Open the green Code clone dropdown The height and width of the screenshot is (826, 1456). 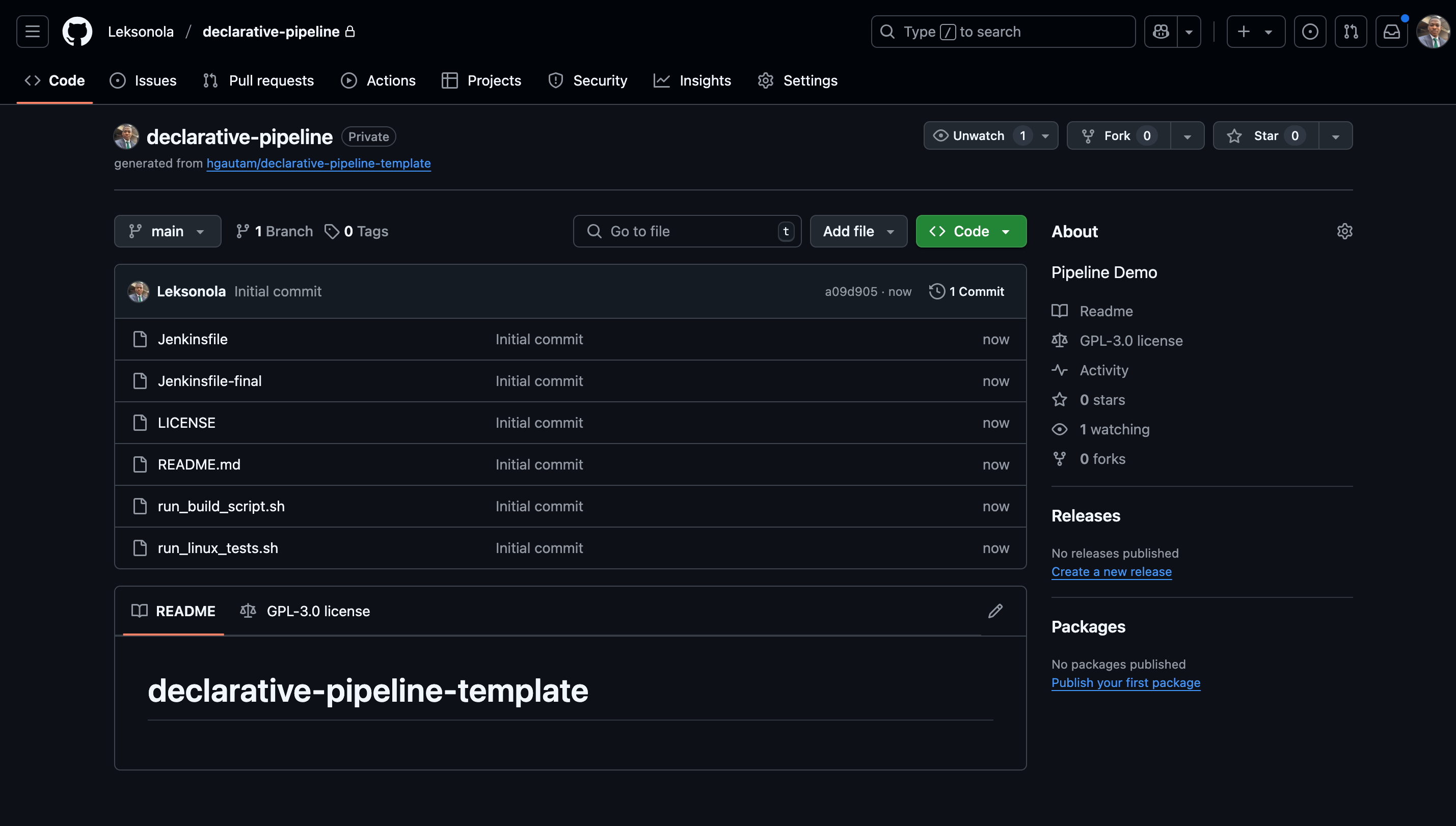(x=970, y=231)
